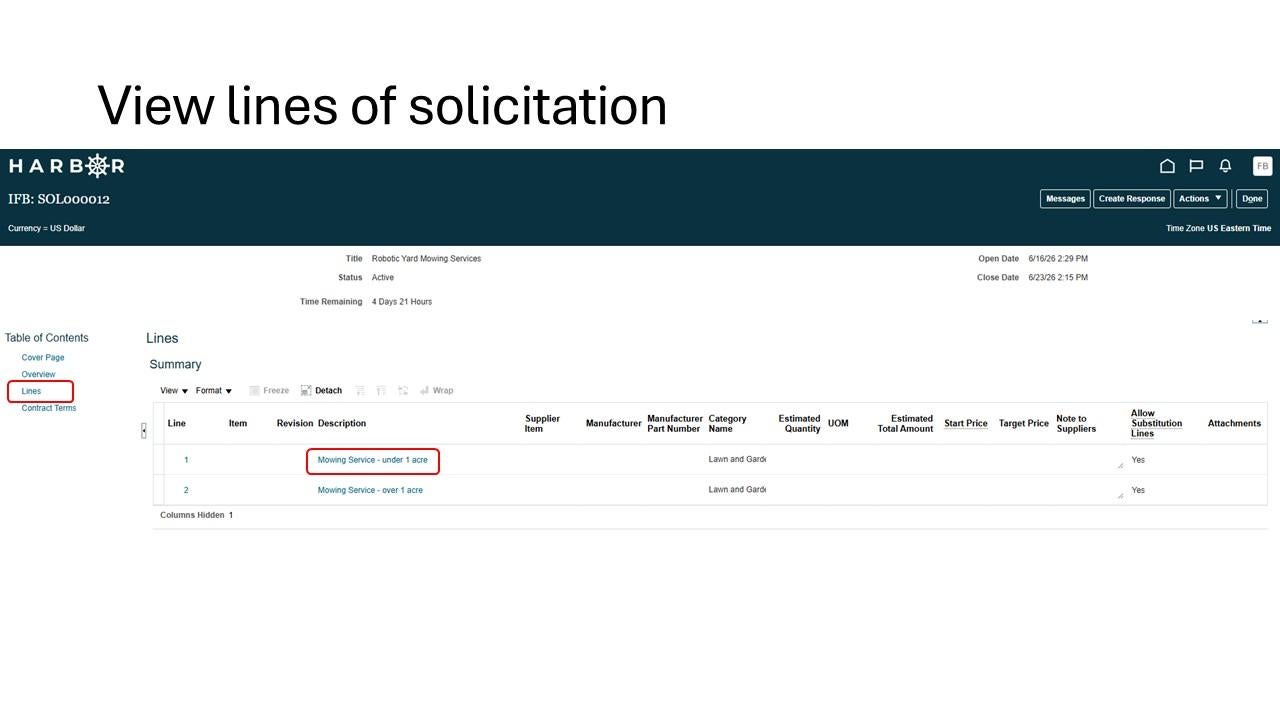Click the Estimated Total Amount column header
The height and width of the screenshot is (720, 1280).
905,424
